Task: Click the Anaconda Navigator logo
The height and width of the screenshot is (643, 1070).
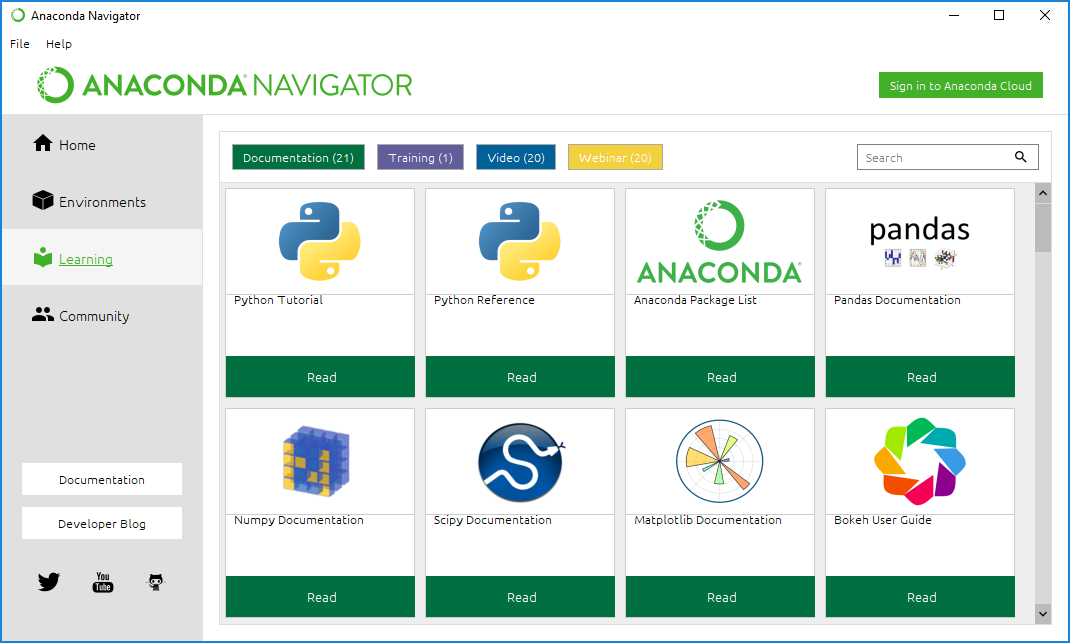Action: 224,85
